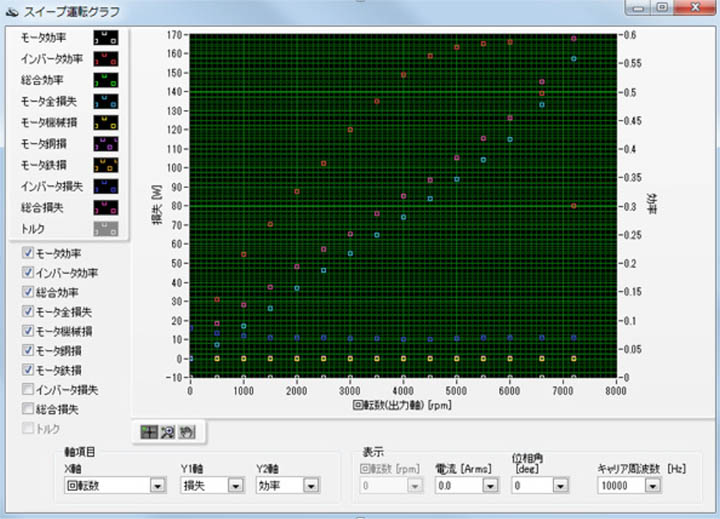
Task: Enable the インバータ損失 checkbox
Action: [28, 389]
